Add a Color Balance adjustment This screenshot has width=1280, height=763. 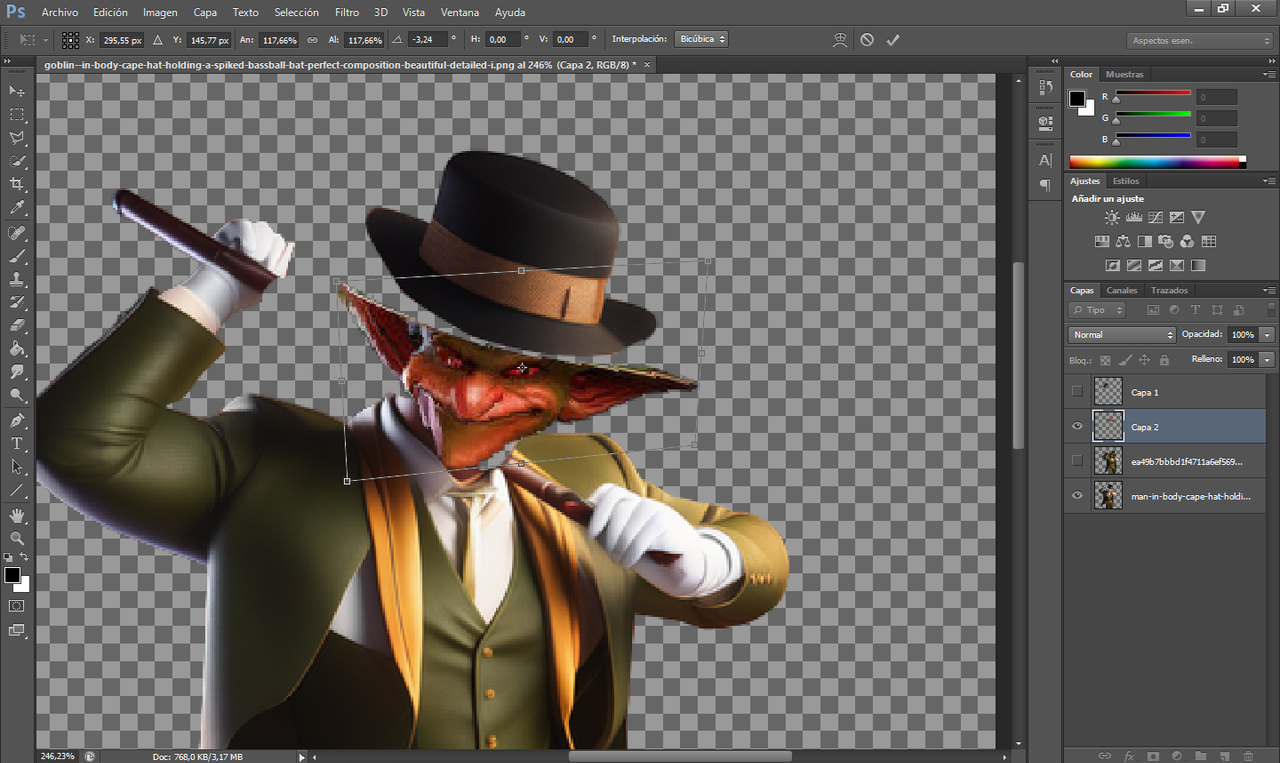1122,241
